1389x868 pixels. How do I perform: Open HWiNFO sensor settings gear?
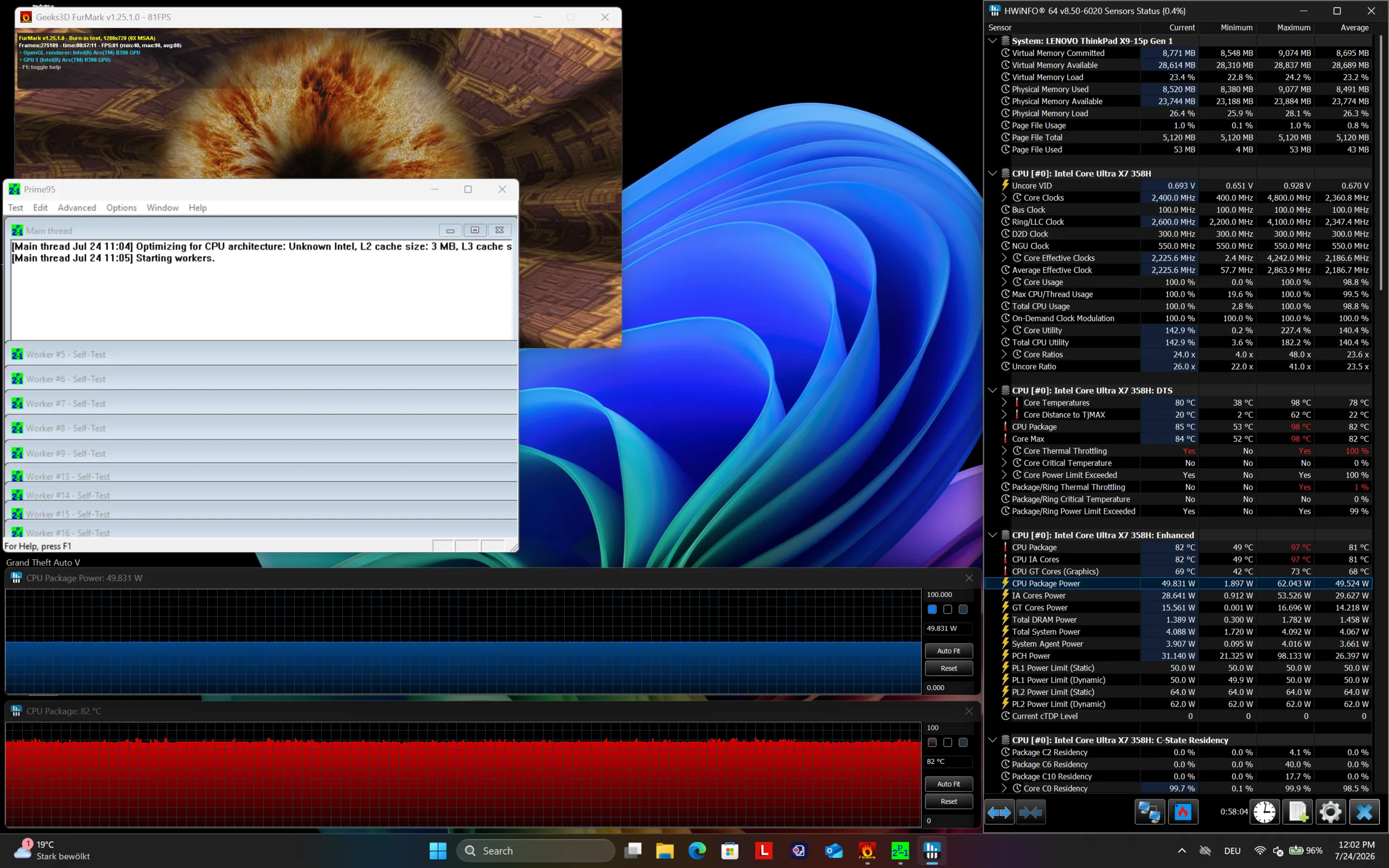(x=1330, y=812)
